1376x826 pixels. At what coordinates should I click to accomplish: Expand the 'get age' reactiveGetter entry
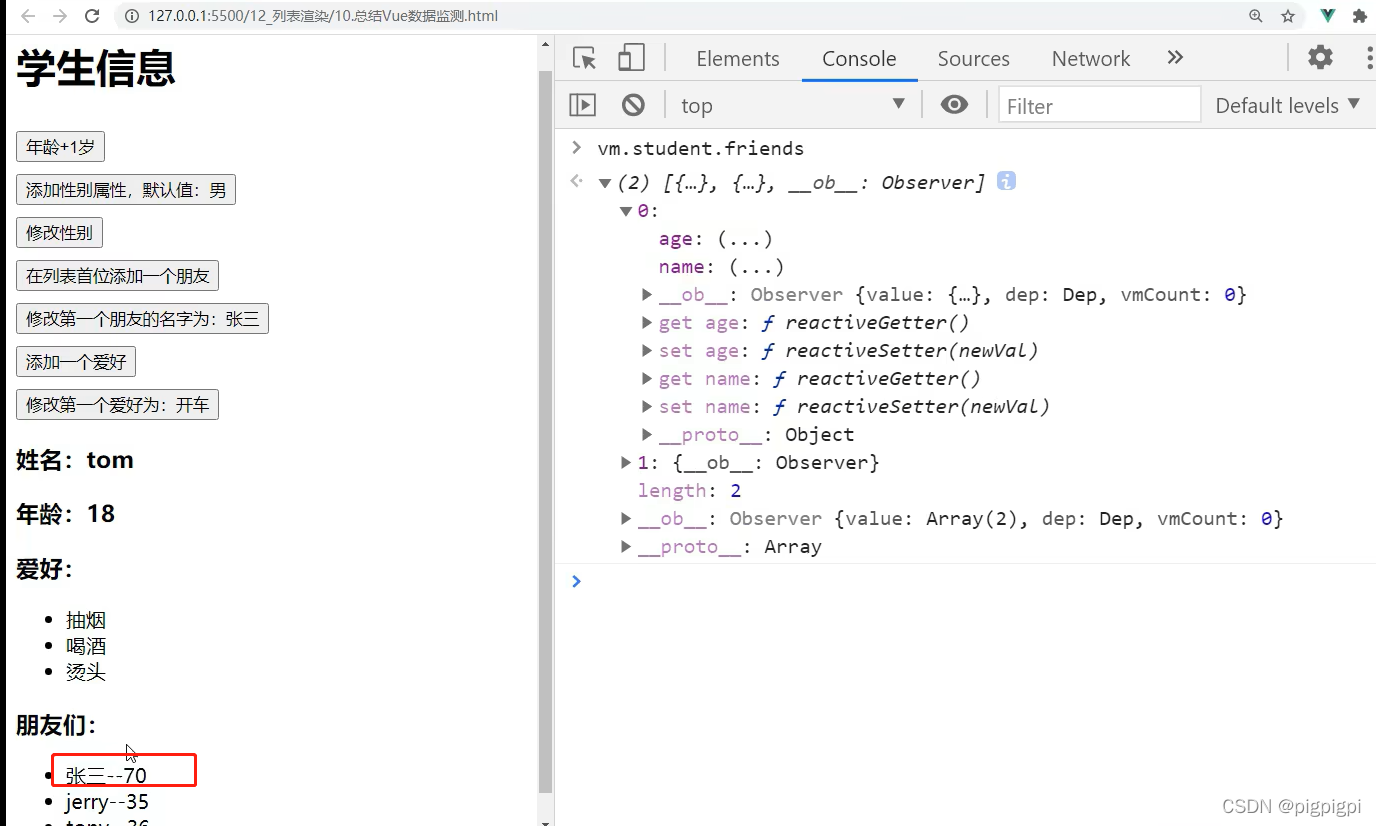(647, 323)
